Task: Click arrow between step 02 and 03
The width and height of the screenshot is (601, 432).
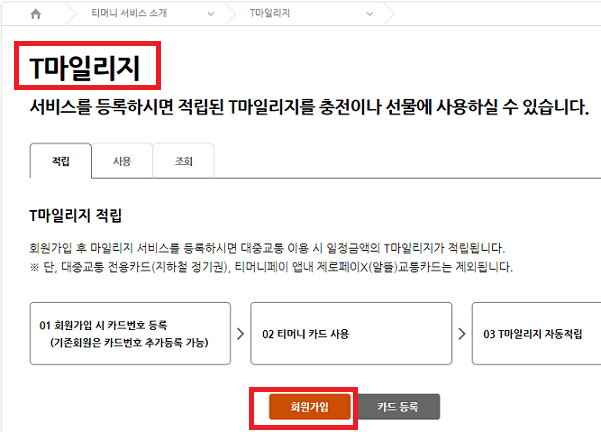Action: [462, 333]
